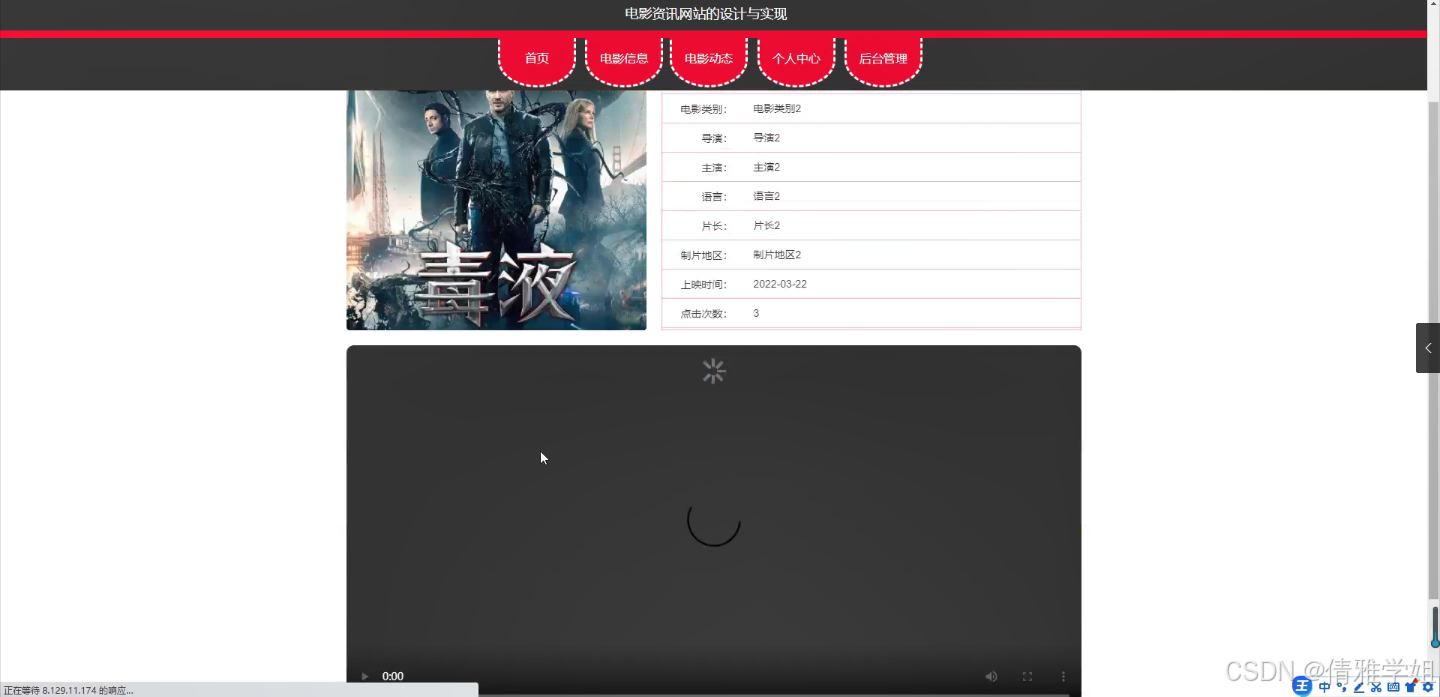The image size is (1440, 697).
Task: Open the input method skin shirt icon
Action: tap(1410, 687)
